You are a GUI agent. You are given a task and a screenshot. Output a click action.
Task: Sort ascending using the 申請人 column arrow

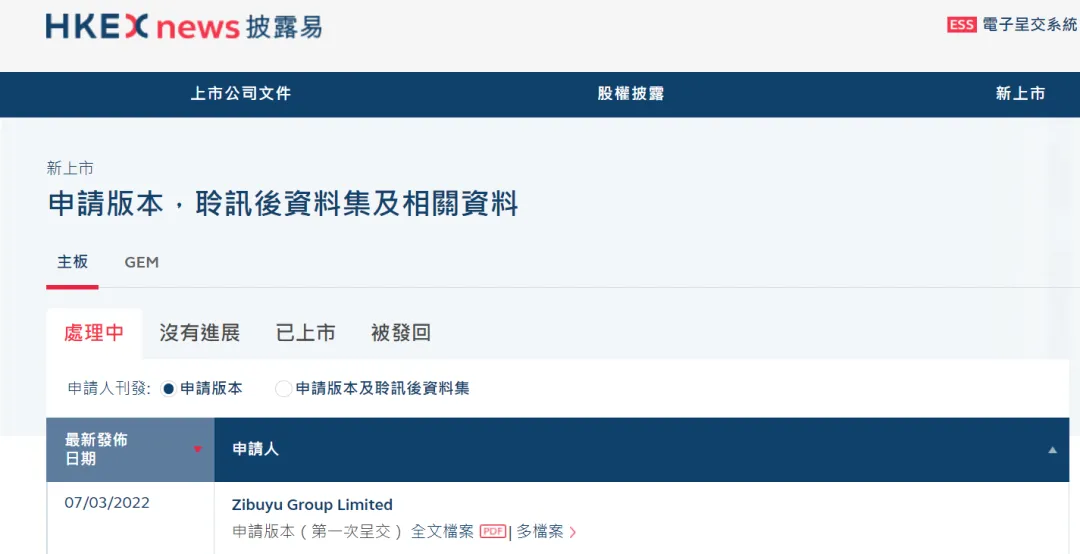click(1052, 450)
